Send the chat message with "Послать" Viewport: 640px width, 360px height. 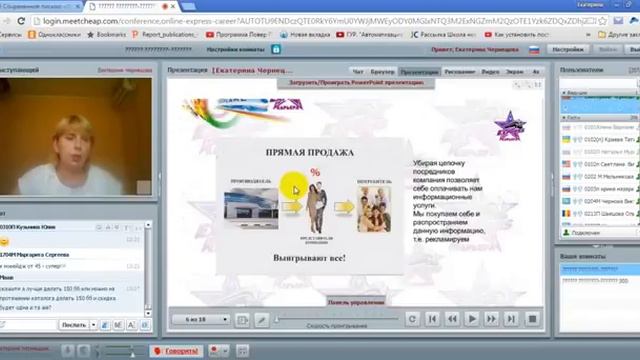click(74, 325)
